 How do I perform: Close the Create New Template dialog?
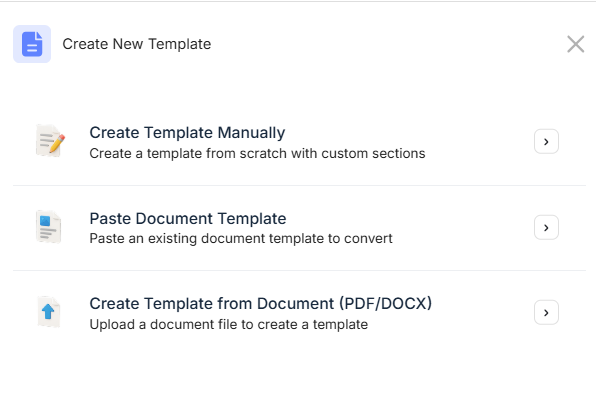tap(575, 44)
